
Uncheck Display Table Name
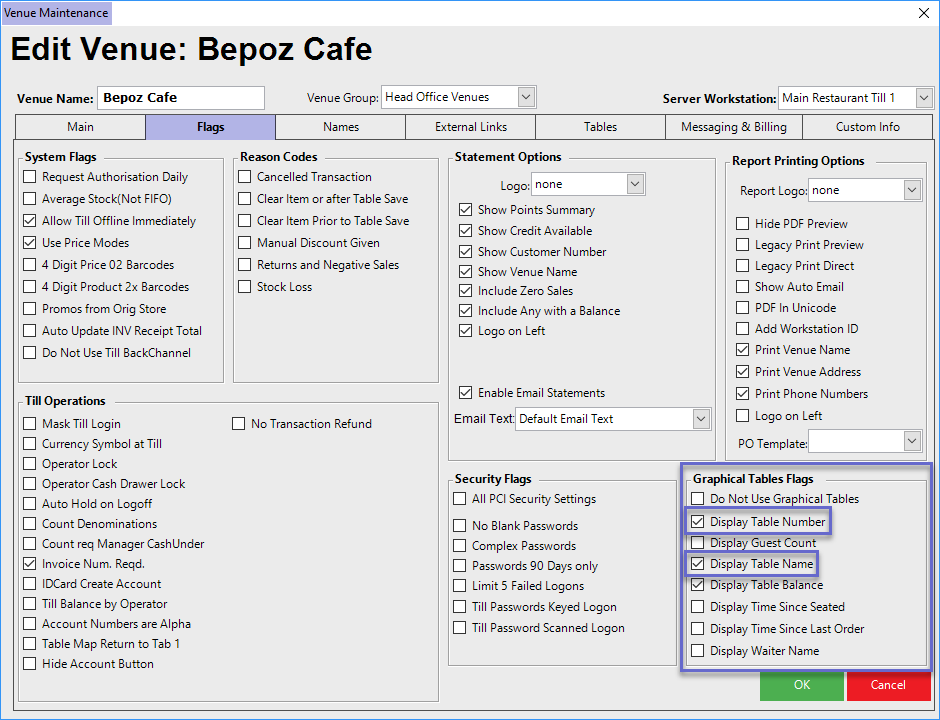click(697, 564)
